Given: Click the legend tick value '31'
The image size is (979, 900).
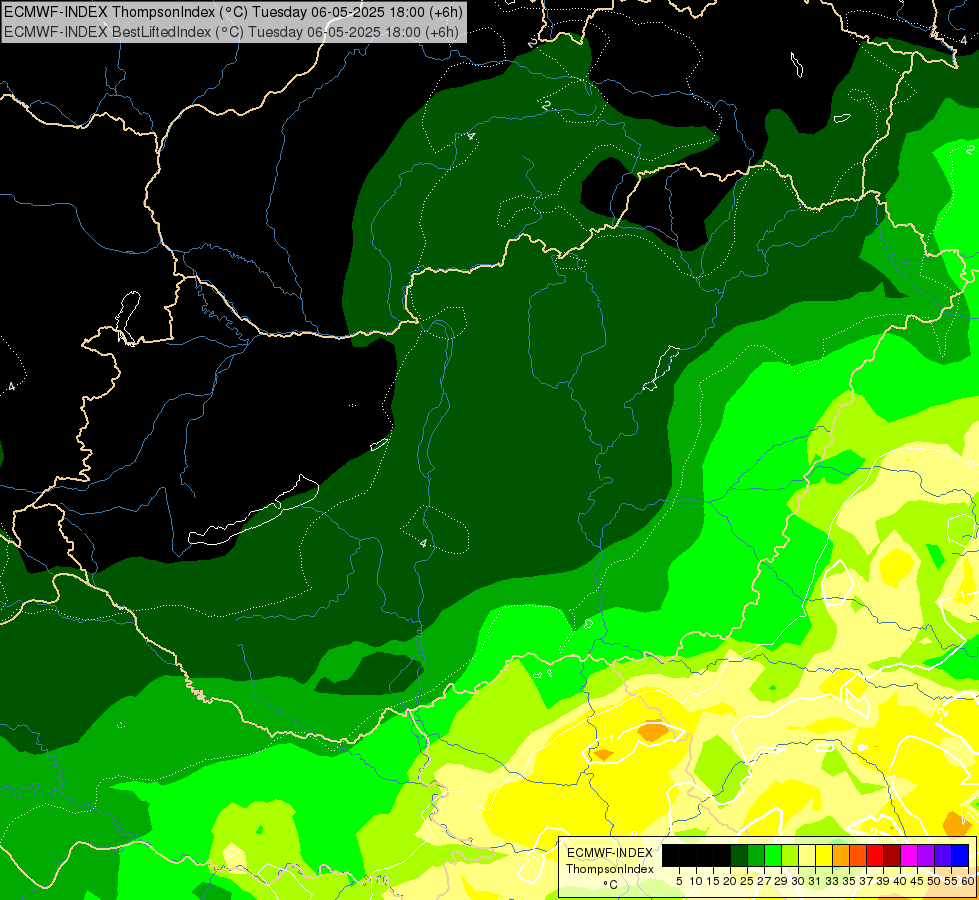Looking at the screenshot, I should (815, 881).
